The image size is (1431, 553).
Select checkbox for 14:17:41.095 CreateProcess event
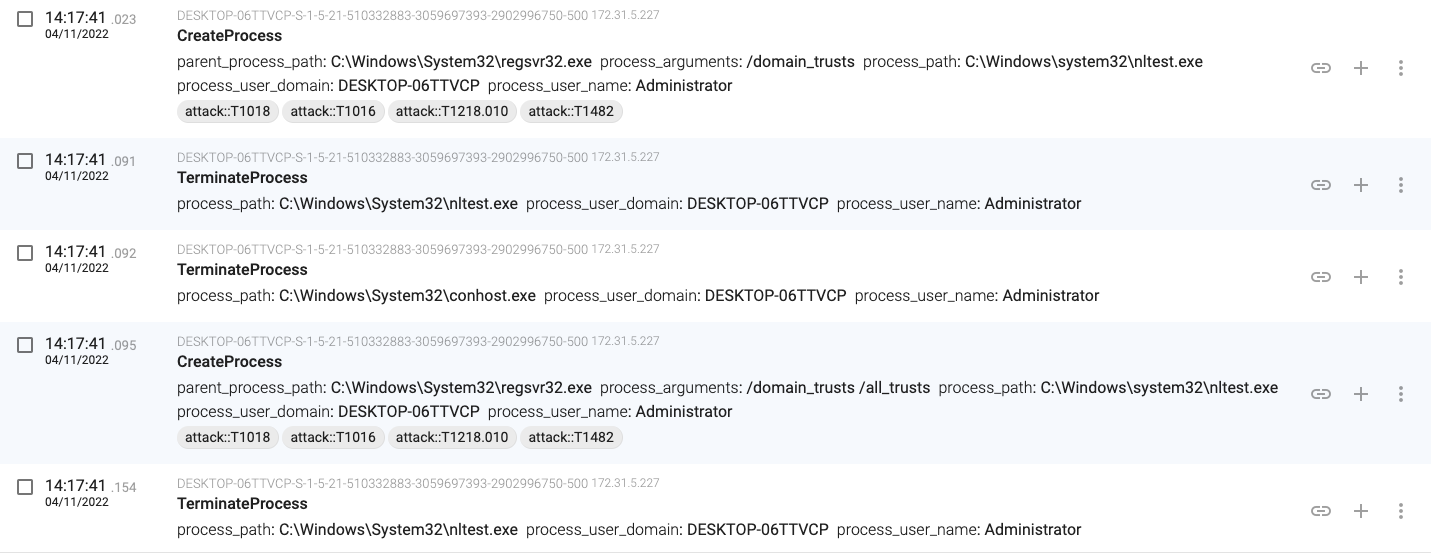(x=25, y=345)
